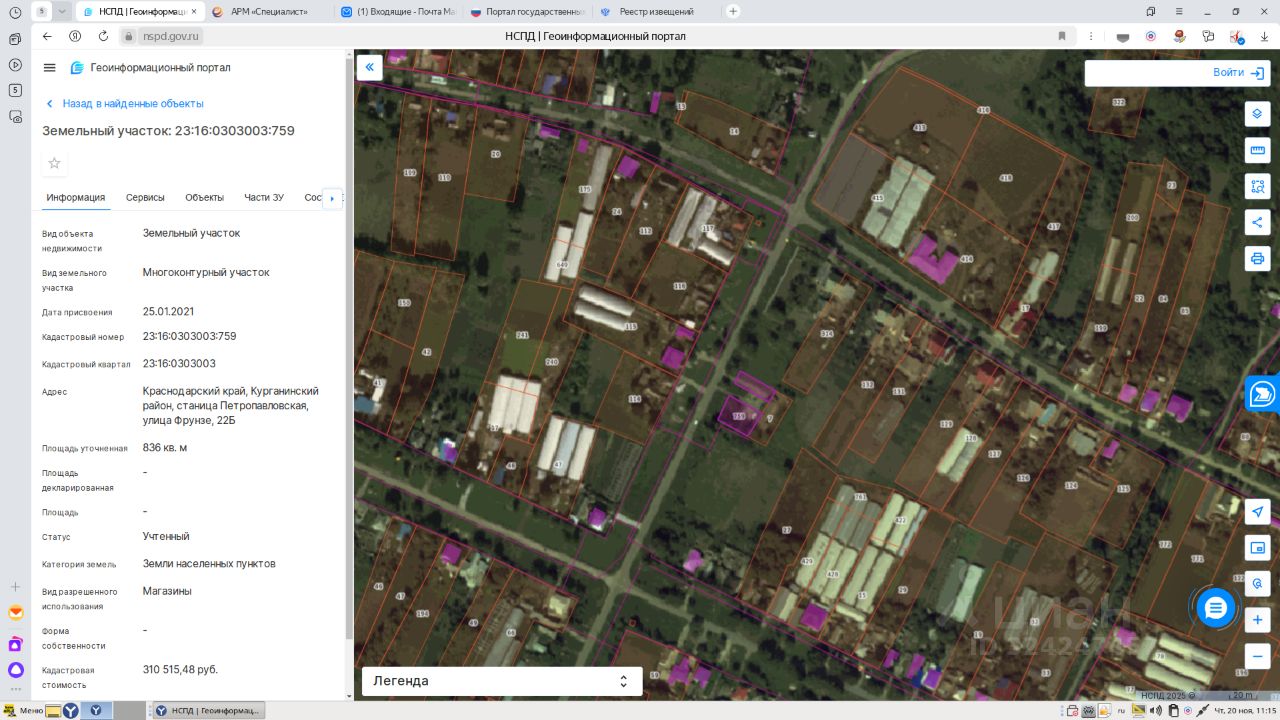Switch to the Реестр извещений browser tab
The image size is (1280, 720).
(656, 11)
